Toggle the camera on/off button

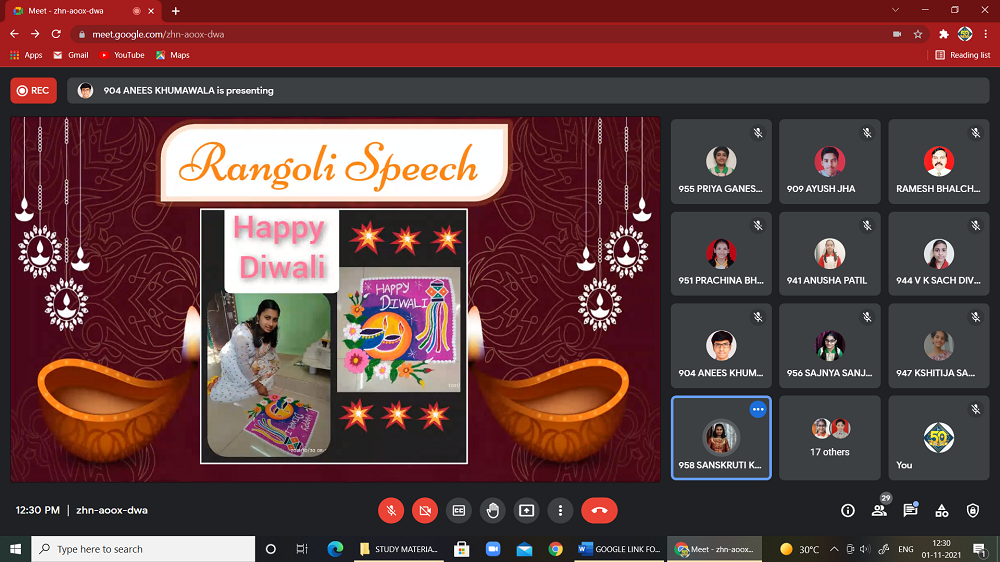click(425, 510)
